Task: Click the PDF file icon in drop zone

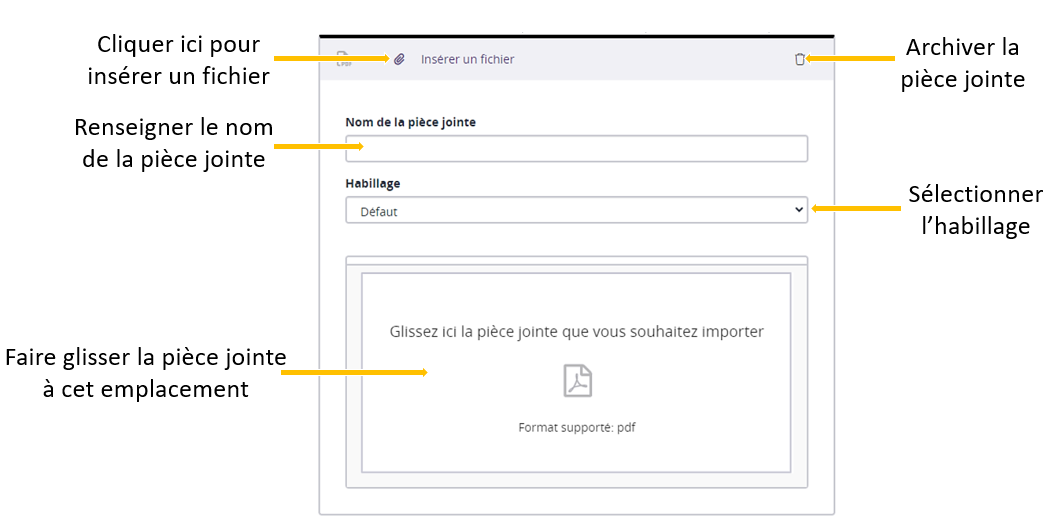Action: click(577, 381)
